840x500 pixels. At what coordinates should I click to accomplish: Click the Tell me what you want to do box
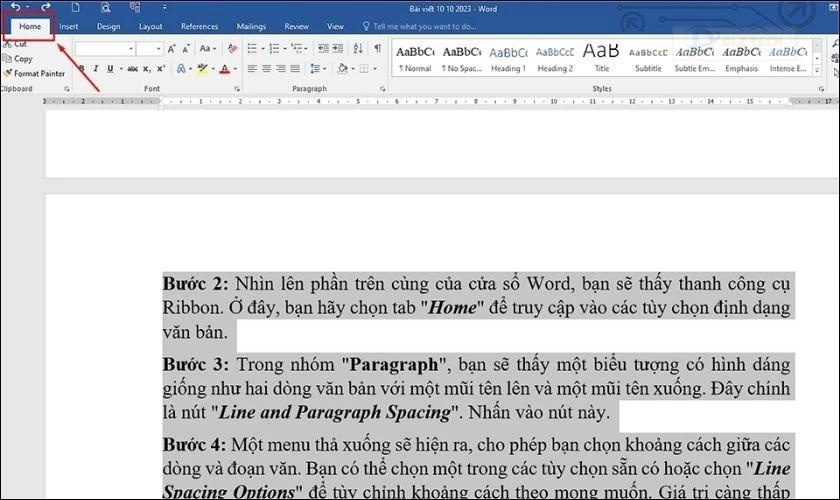click(x=419, y=26)
